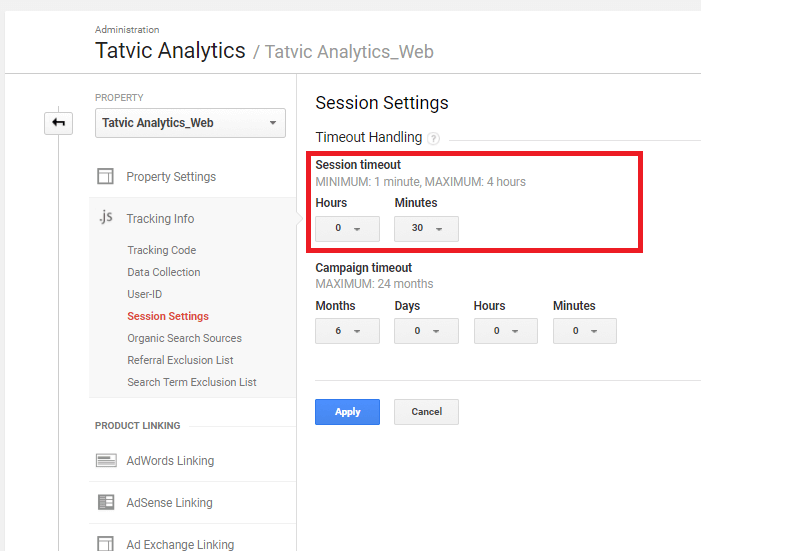Screen dimensions: 808x551
Task: Click the back arrow icon button
Action: [58, 123]
